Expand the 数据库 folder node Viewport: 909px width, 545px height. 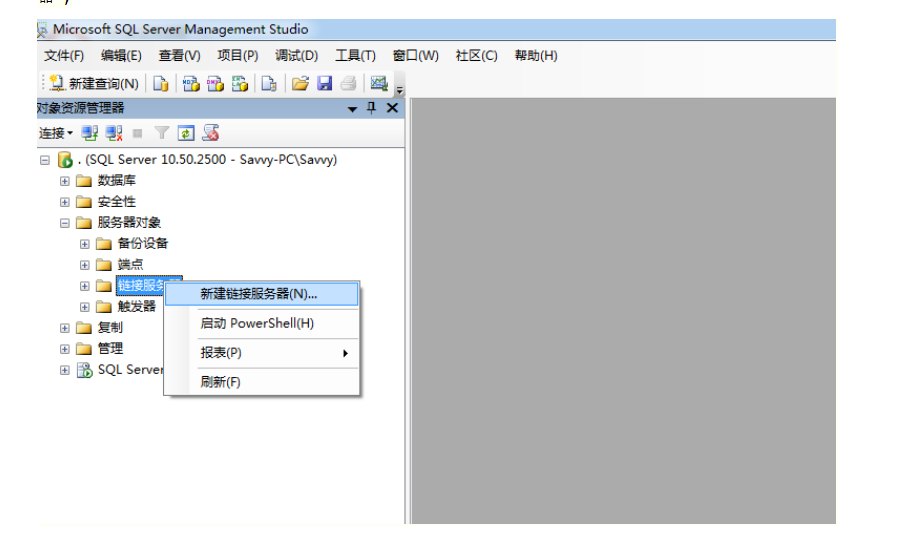[64, 181]
